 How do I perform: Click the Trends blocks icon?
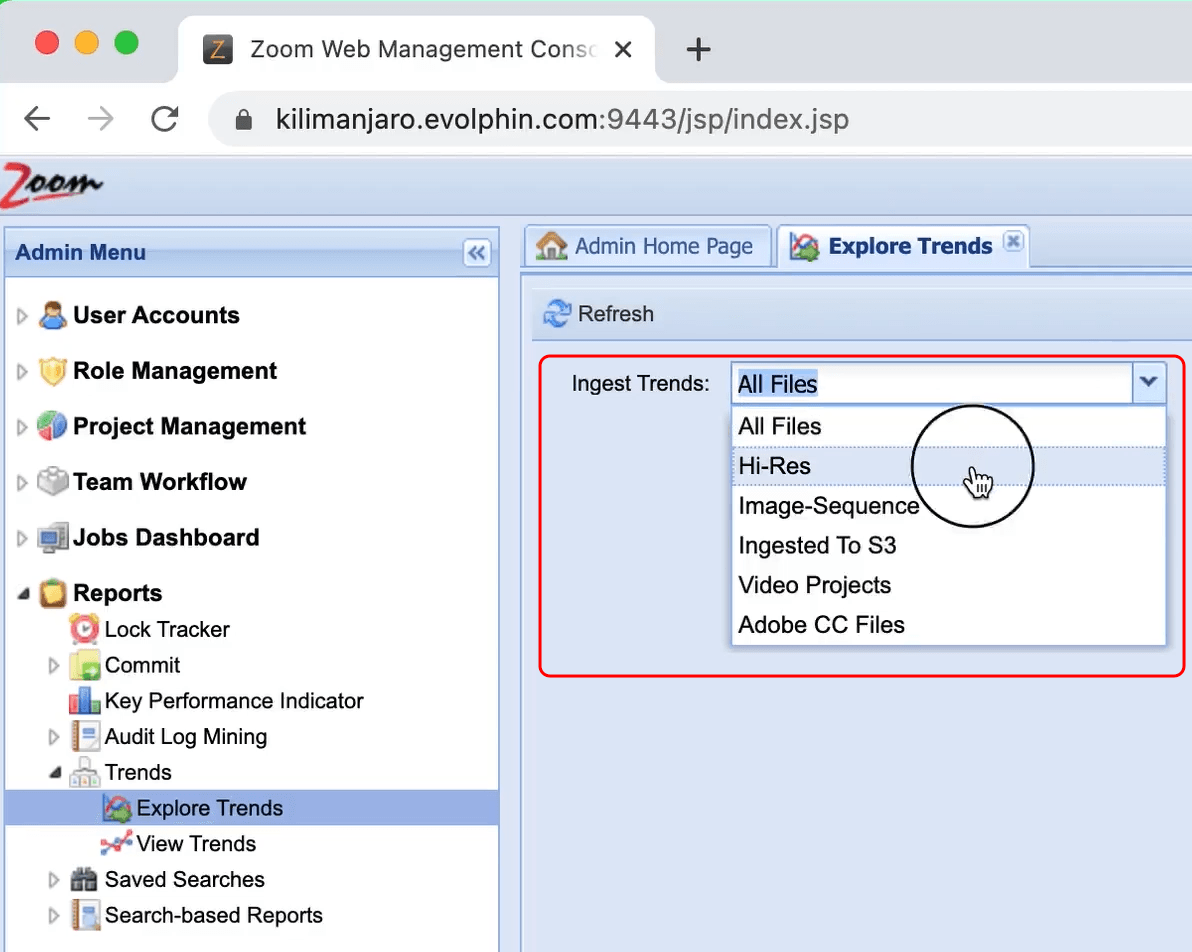tap(84, 772)
